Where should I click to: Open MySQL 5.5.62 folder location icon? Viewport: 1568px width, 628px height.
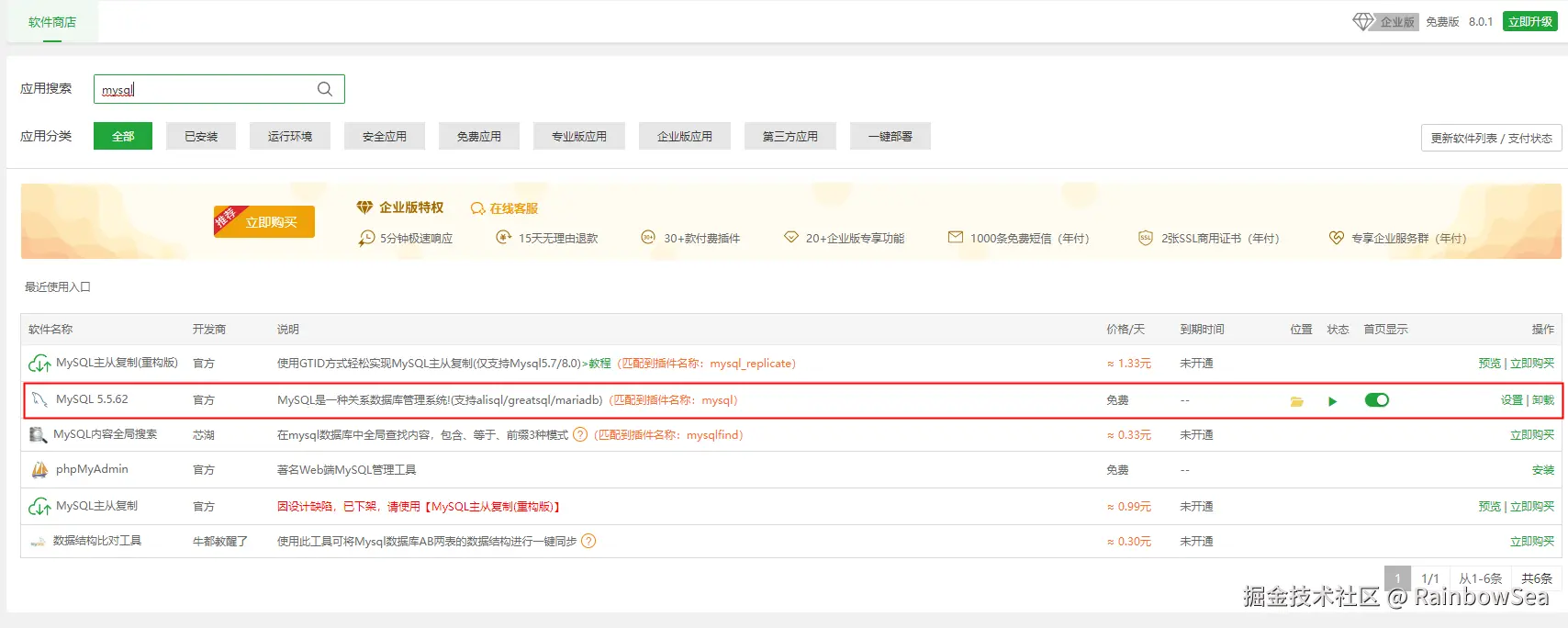pyautogui.click(x=1297, y=401)
